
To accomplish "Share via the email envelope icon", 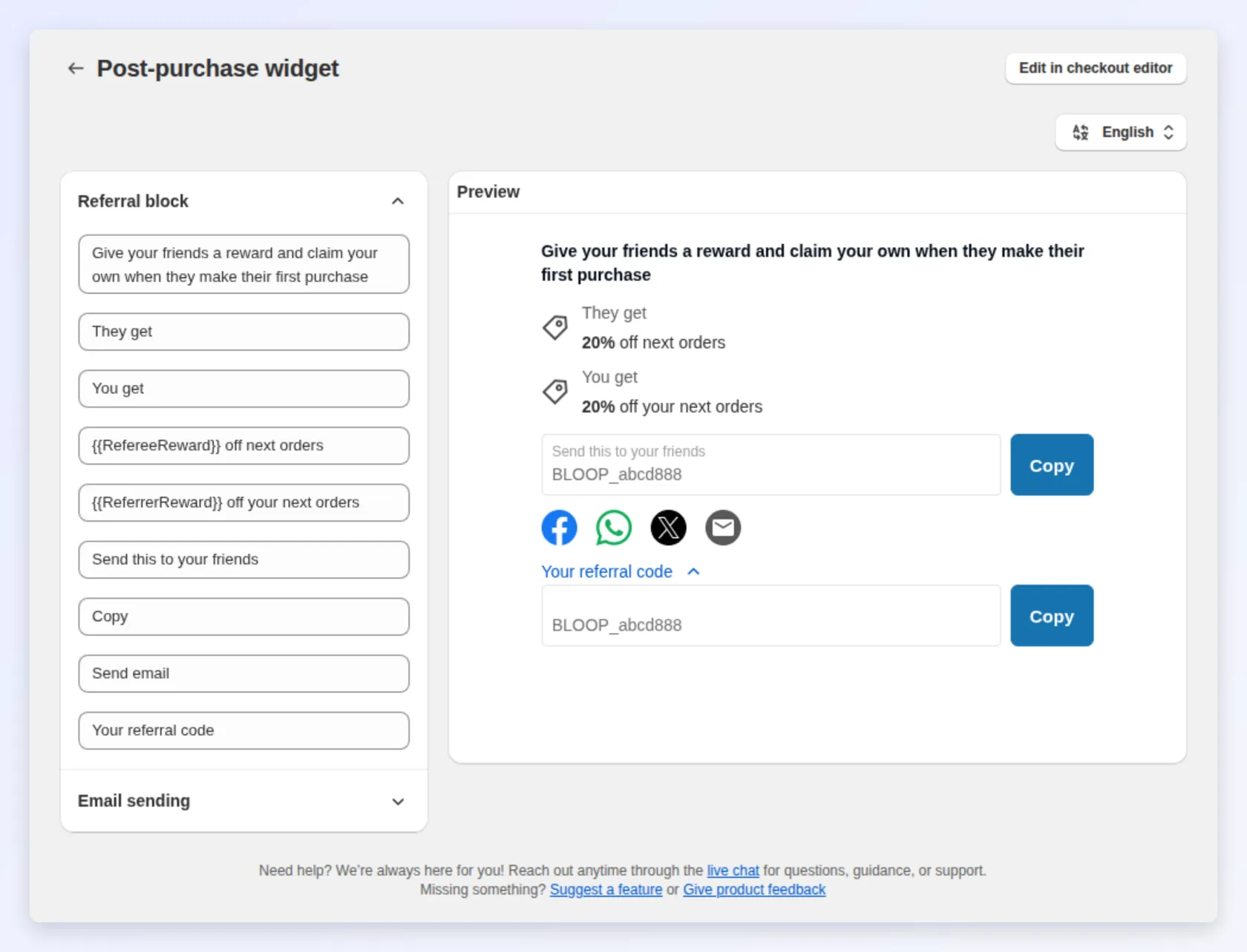I will point(723,528).
